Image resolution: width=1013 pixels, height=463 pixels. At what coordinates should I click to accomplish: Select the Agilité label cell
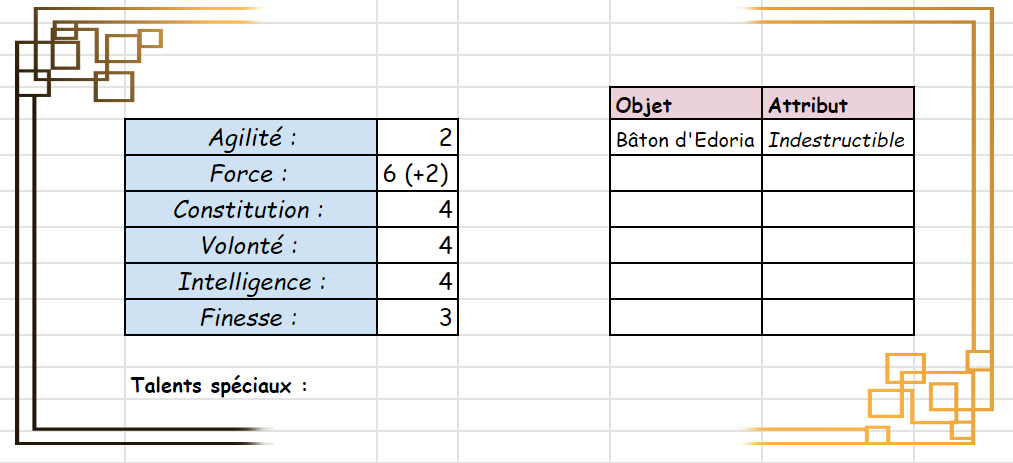coord(251,137)
